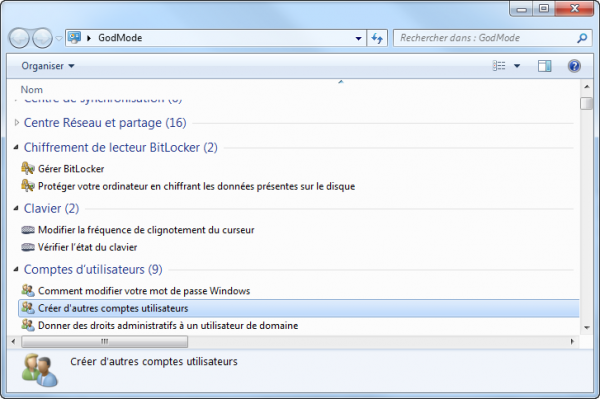Click users icon beside Donner des droits administratifs
The image size is (600, 399).
28,325
